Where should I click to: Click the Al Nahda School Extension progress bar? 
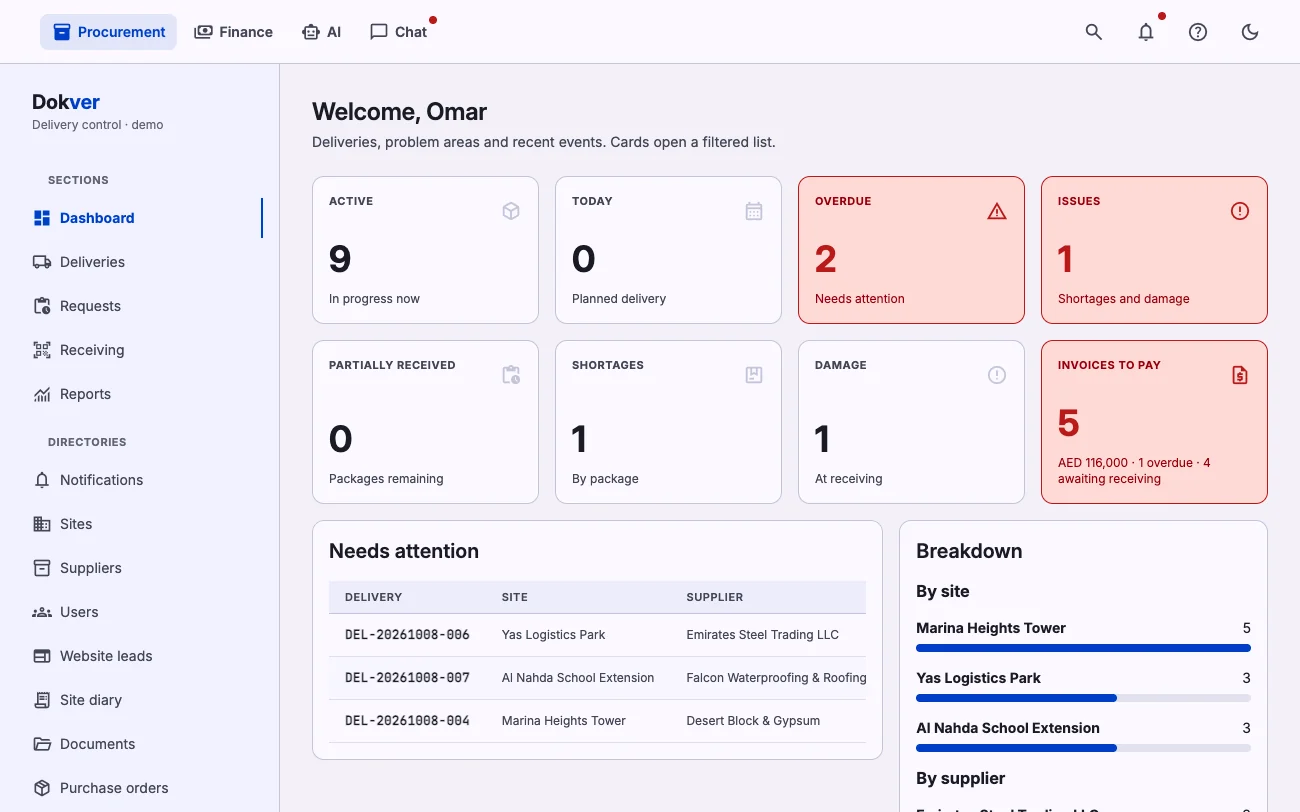1083,748
